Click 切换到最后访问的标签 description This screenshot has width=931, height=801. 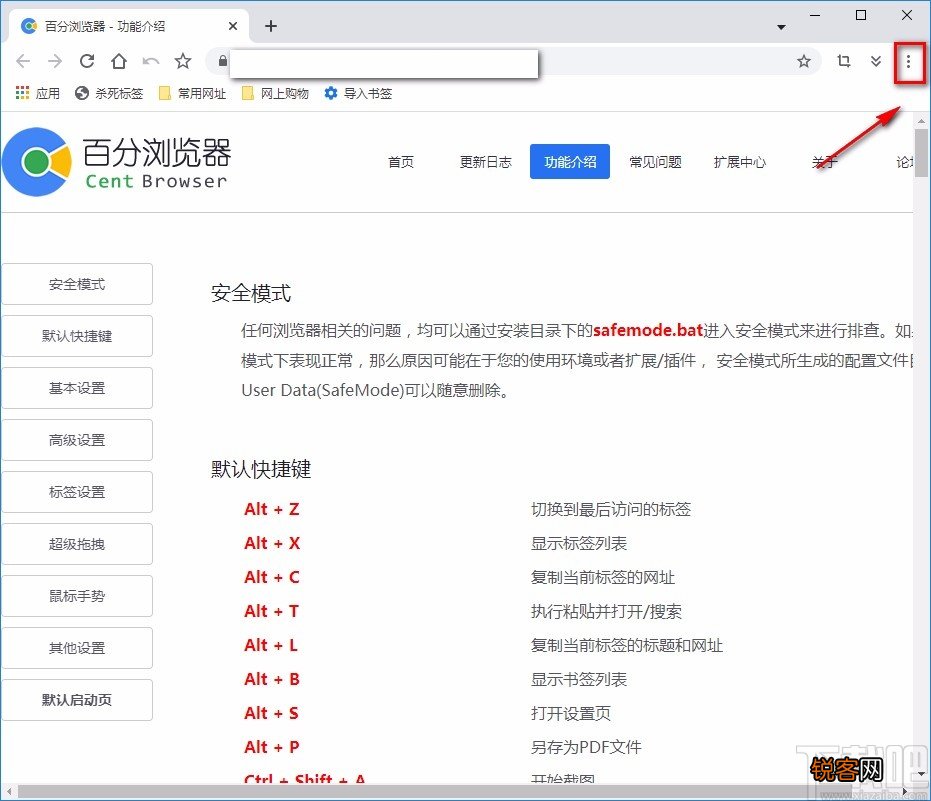(611, 509)
